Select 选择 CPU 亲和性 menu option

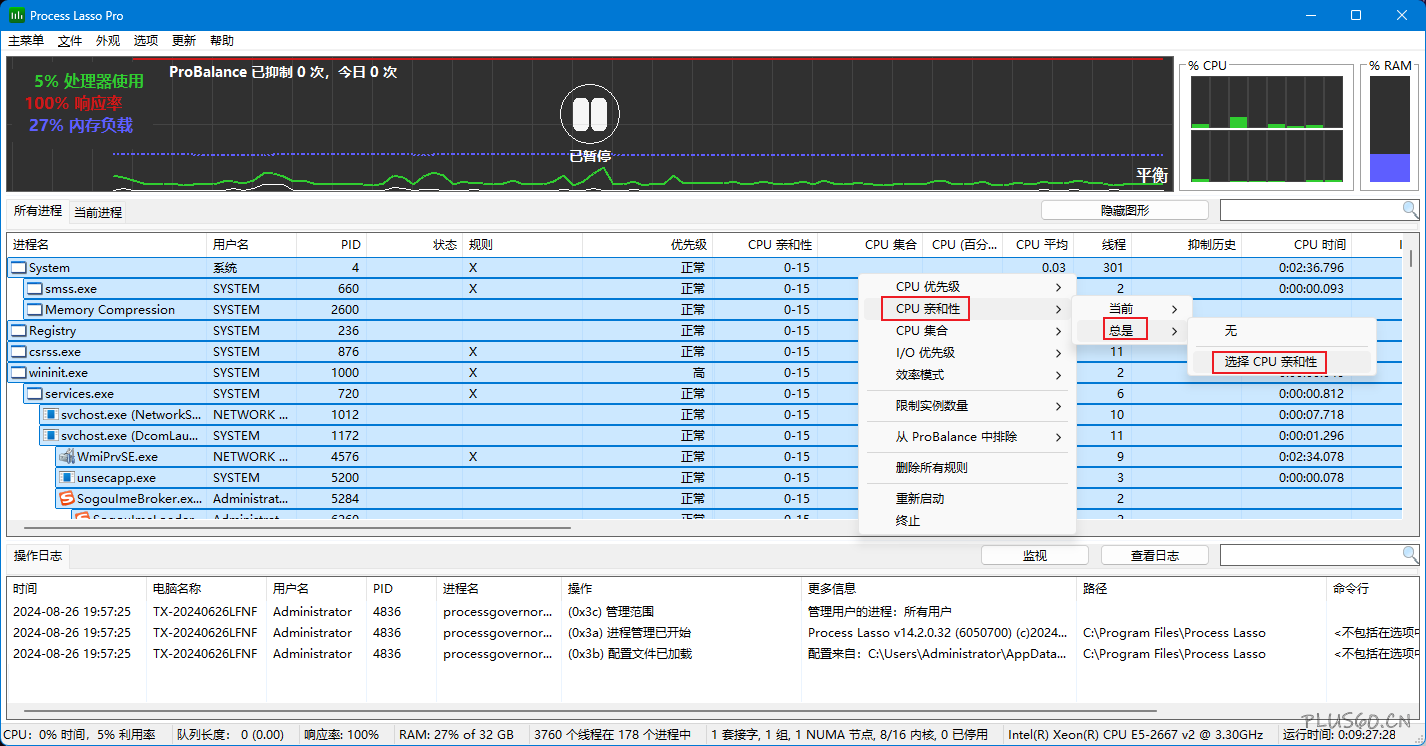1270,362
